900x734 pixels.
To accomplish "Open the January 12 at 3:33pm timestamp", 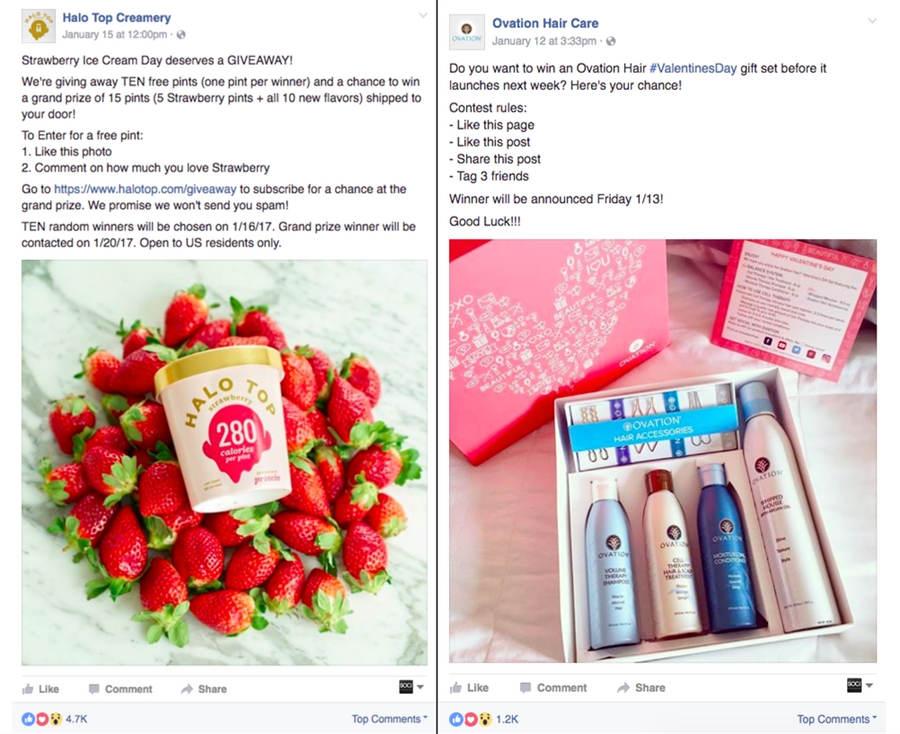I will pyautogui.click(x=544, y=41).
